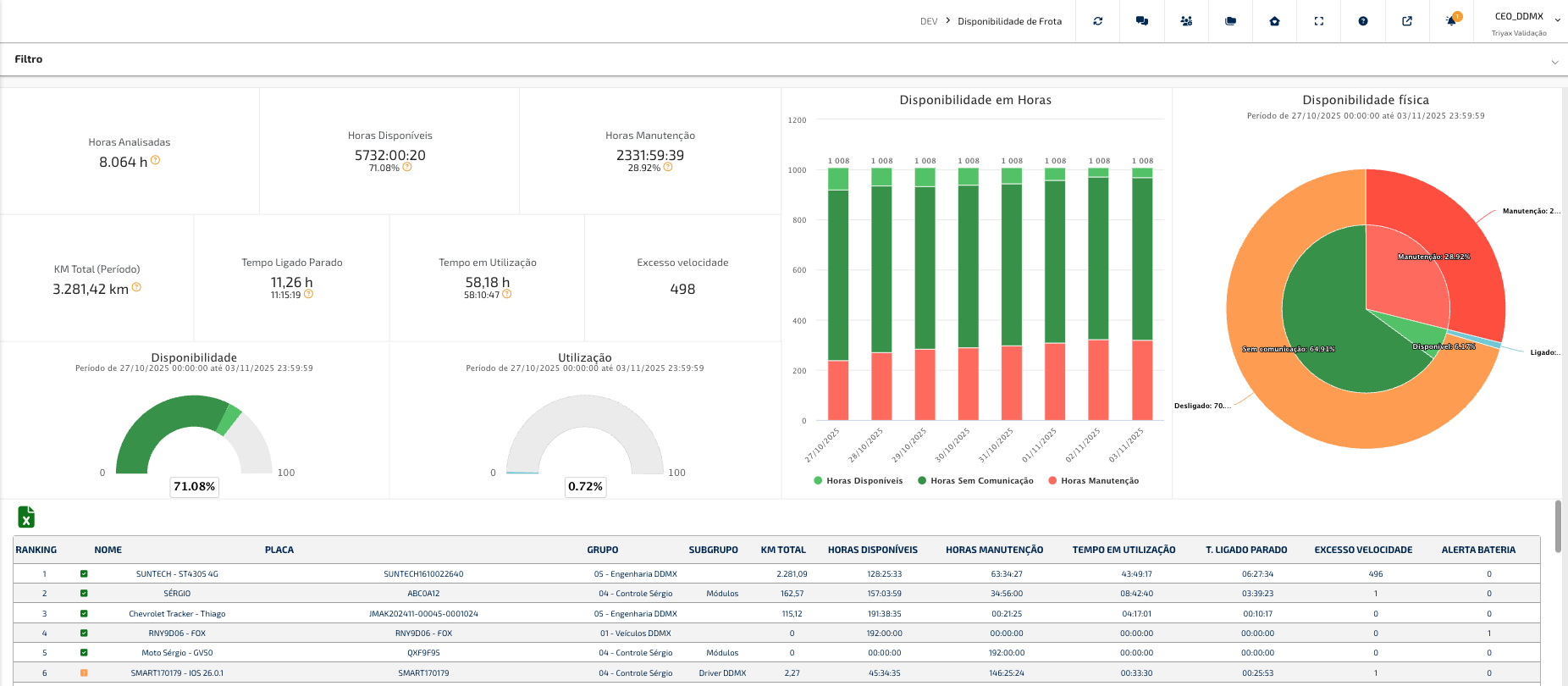The image size is (1568, 686).
Task: Toggle fullscreen mode icon
Action: click(1318, 21)
